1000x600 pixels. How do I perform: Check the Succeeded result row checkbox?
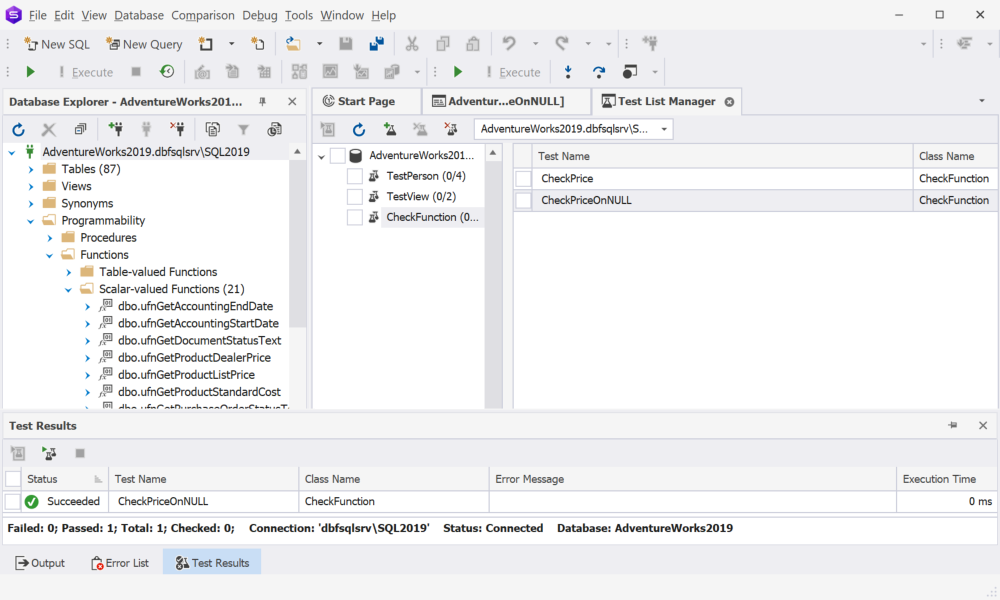[x=13, y=501]
